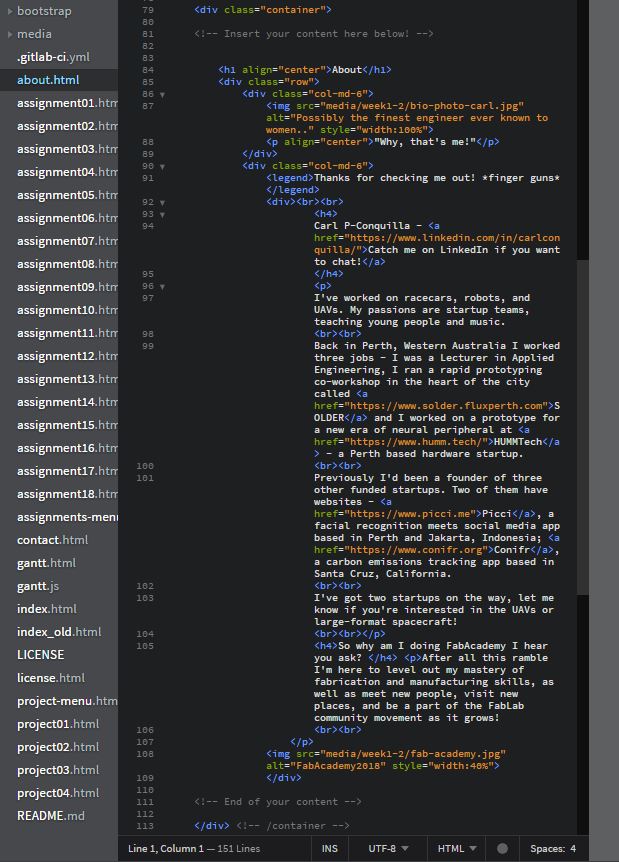Open assignment17.html file
The image size is (619, 862).
[x=67, y=472]
